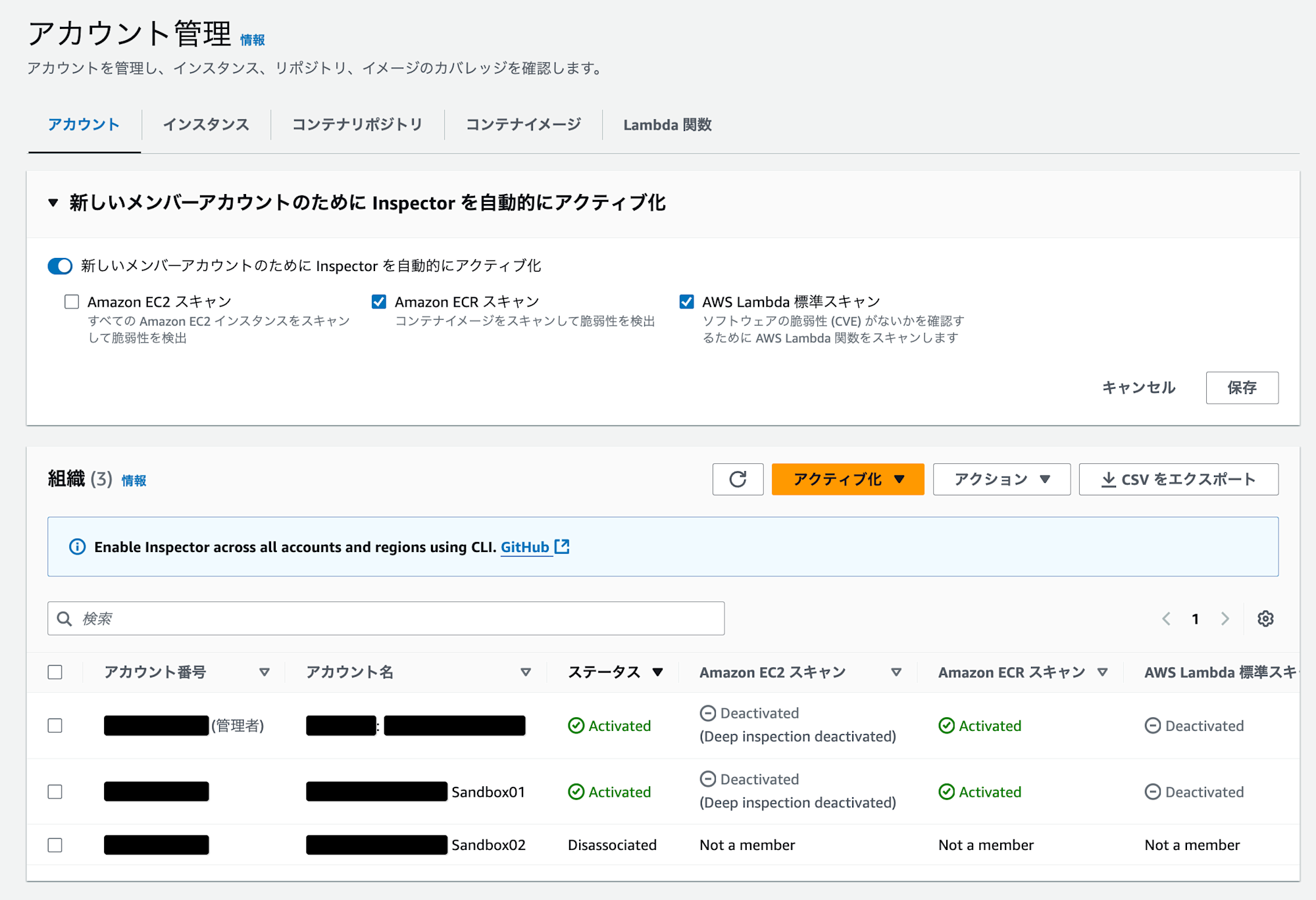Open the GitHub link
Image resolution: width=1316 pixels, height=900 pixels.
(x=525, y=547)
